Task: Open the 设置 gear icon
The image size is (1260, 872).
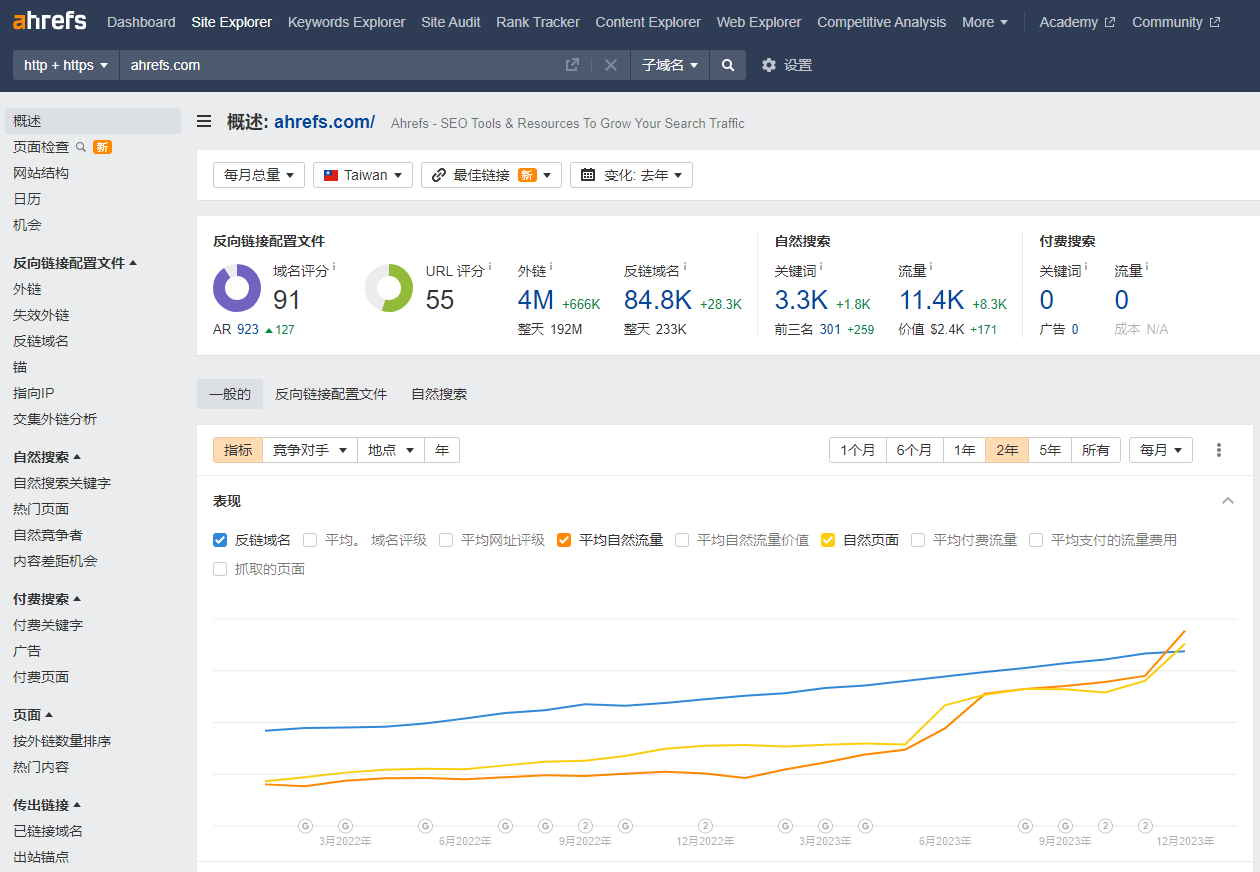Action: [768, 64]
